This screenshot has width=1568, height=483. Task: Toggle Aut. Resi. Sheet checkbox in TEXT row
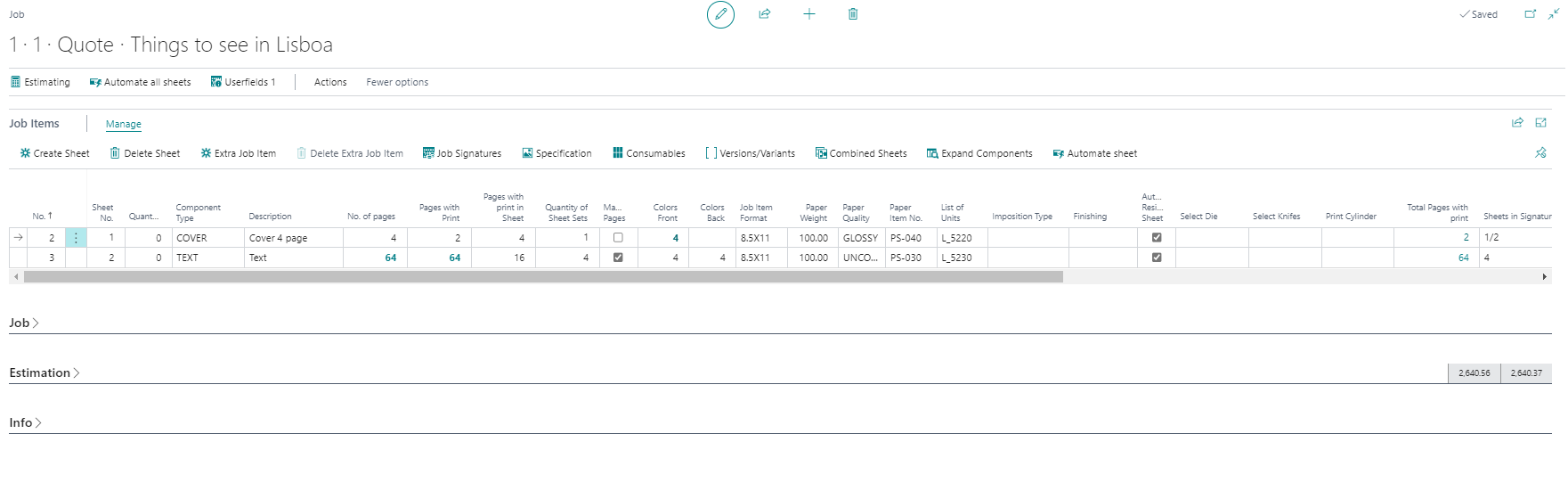coord(1157,258)
